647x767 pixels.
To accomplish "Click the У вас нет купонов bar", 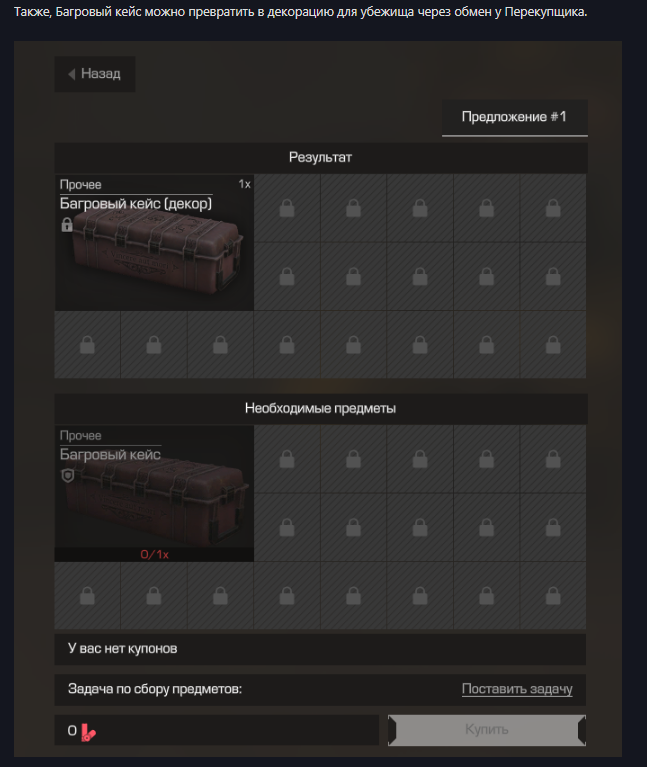I will pyautogui.click(x=320, y=649).
